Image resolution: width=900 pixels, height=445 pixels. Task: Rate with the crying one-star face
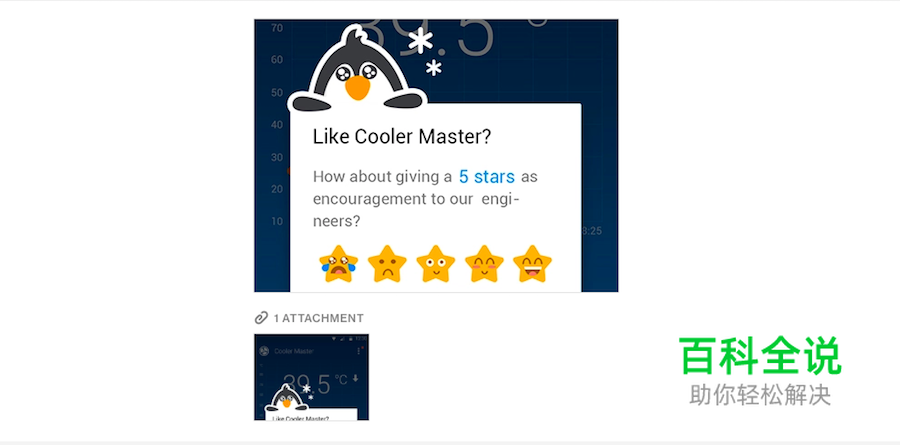(339, 264)
